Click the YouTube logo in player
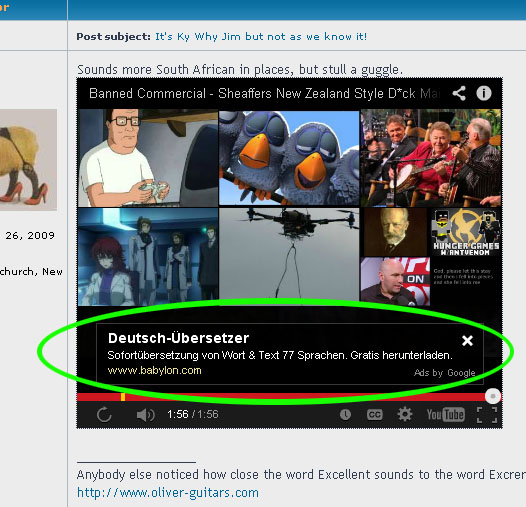Screen dimensions: 526x507 445,415
